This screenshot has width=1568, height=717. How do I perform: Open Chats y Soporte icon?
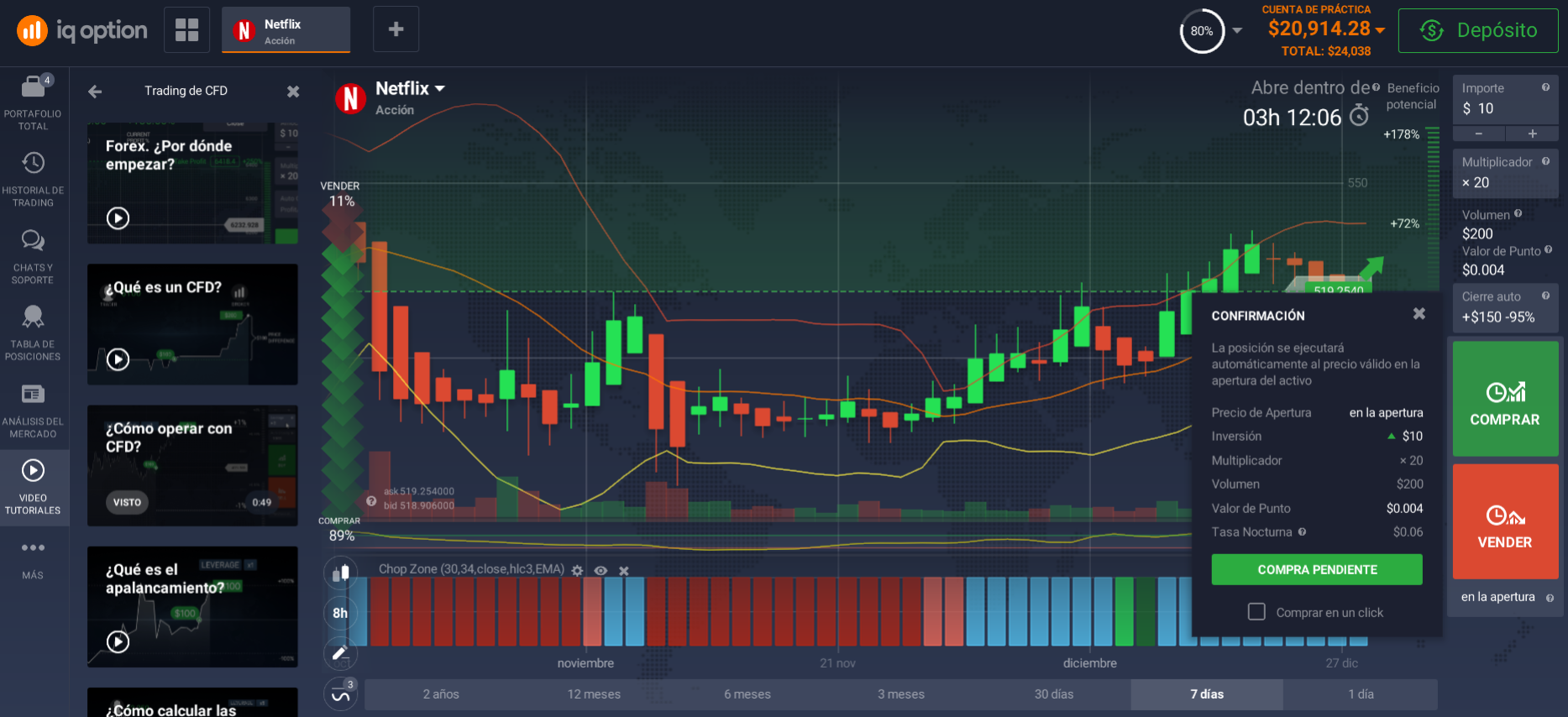[33, 241]
